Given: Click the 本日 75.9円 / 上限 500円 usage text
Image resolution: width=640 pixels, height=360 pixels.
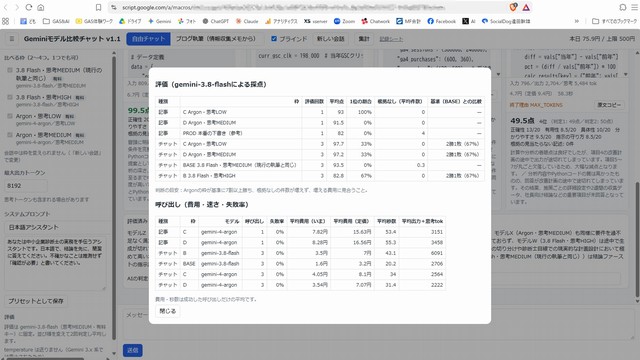Looking at the screenshot, I should [602, 39].
